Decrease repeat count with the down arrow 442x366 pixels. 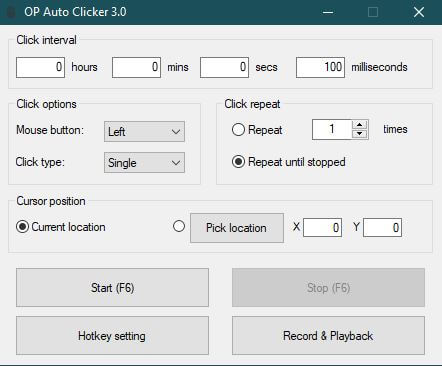click(x=359, y=134)
